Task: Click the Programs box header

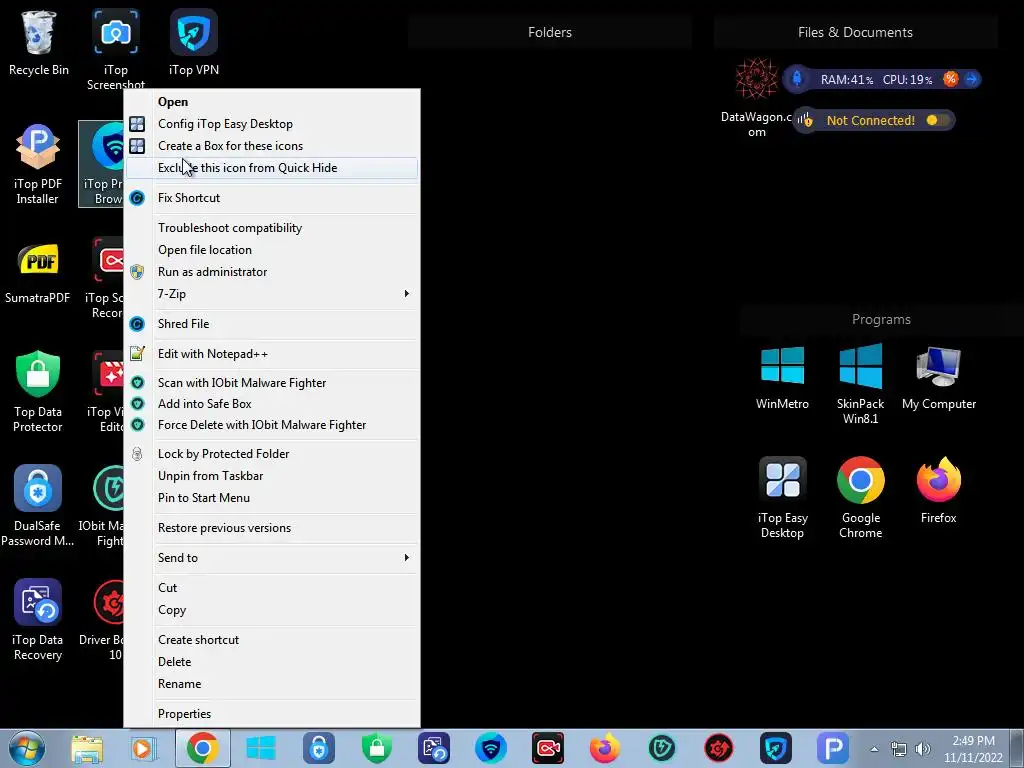Action: point(881,319)
